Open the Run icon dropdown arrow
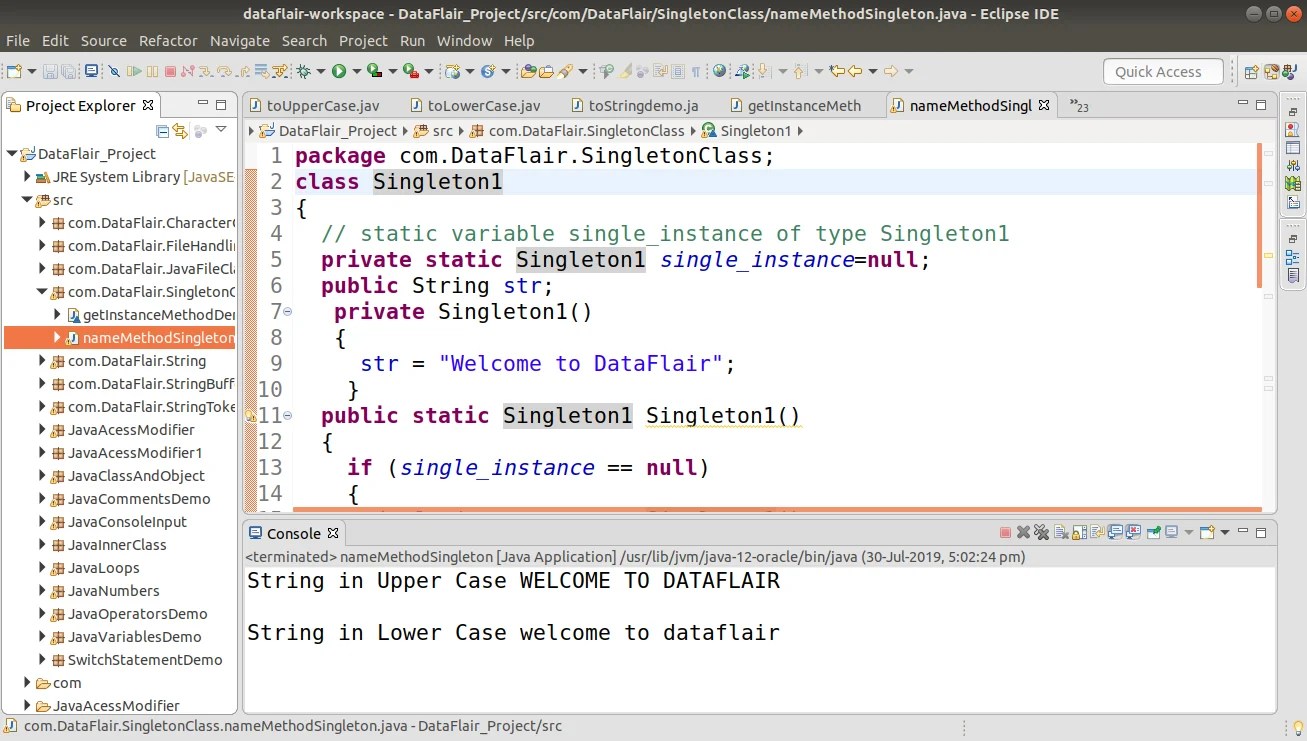The image size is (1307, 741). coord(357,72)
